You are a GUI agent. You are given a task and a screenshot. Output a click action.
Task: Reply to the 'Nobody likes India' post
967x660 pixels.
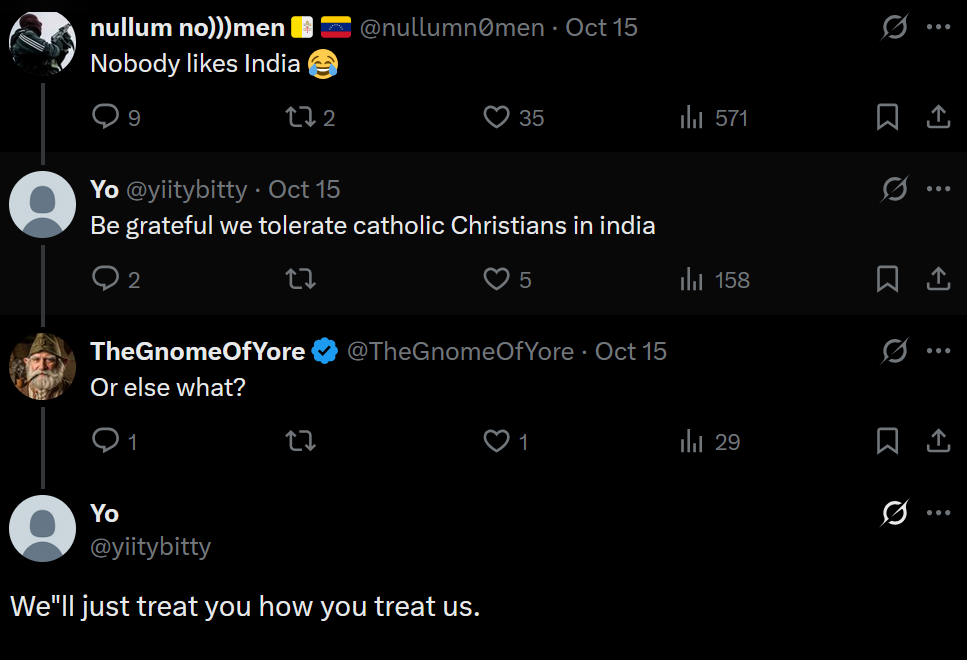pos(106,118)
